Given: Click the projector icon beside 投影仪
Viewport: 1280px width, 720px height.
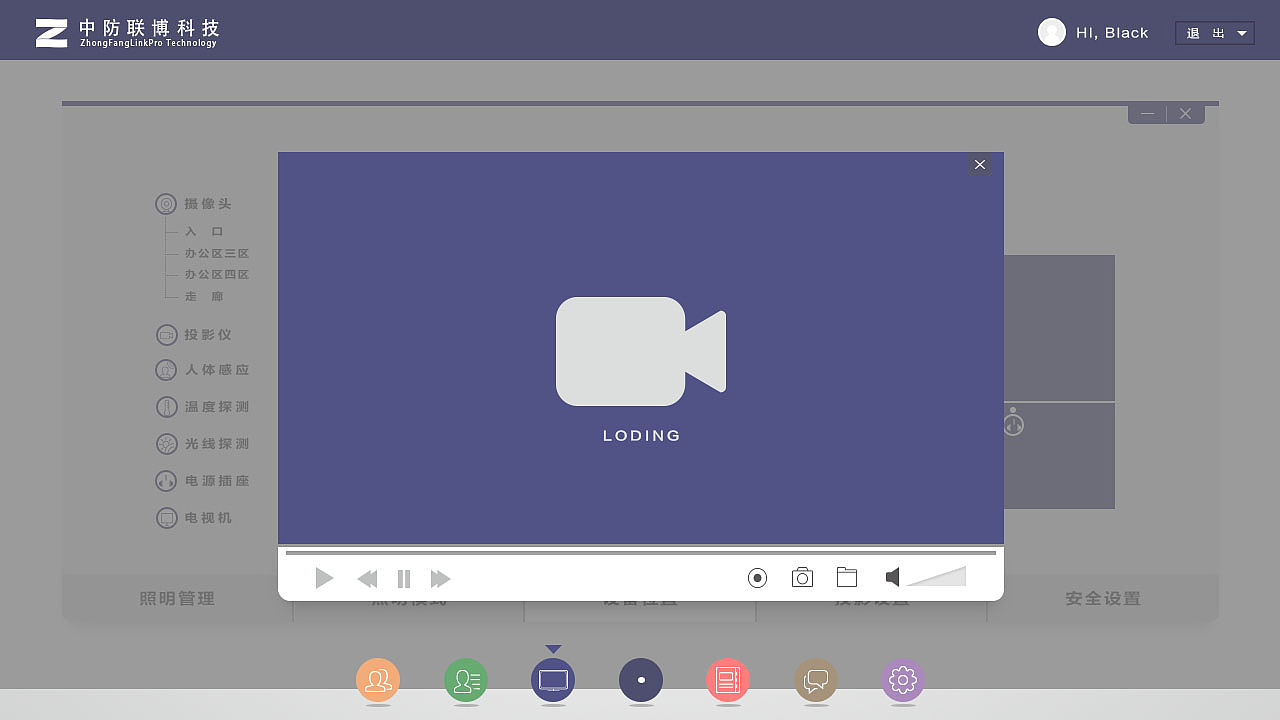Looking at the screenshot, I should click(167, 335).
